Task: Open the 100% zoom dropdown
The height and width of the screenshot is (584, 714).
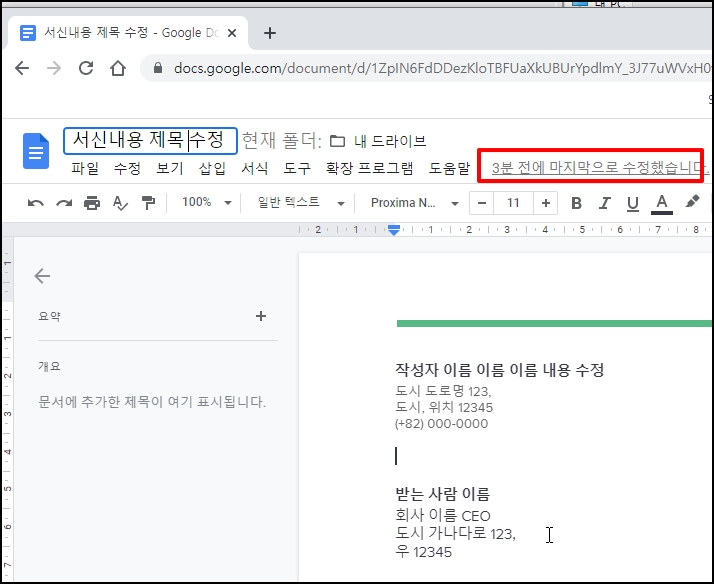Action: click(x=207, y=203)
